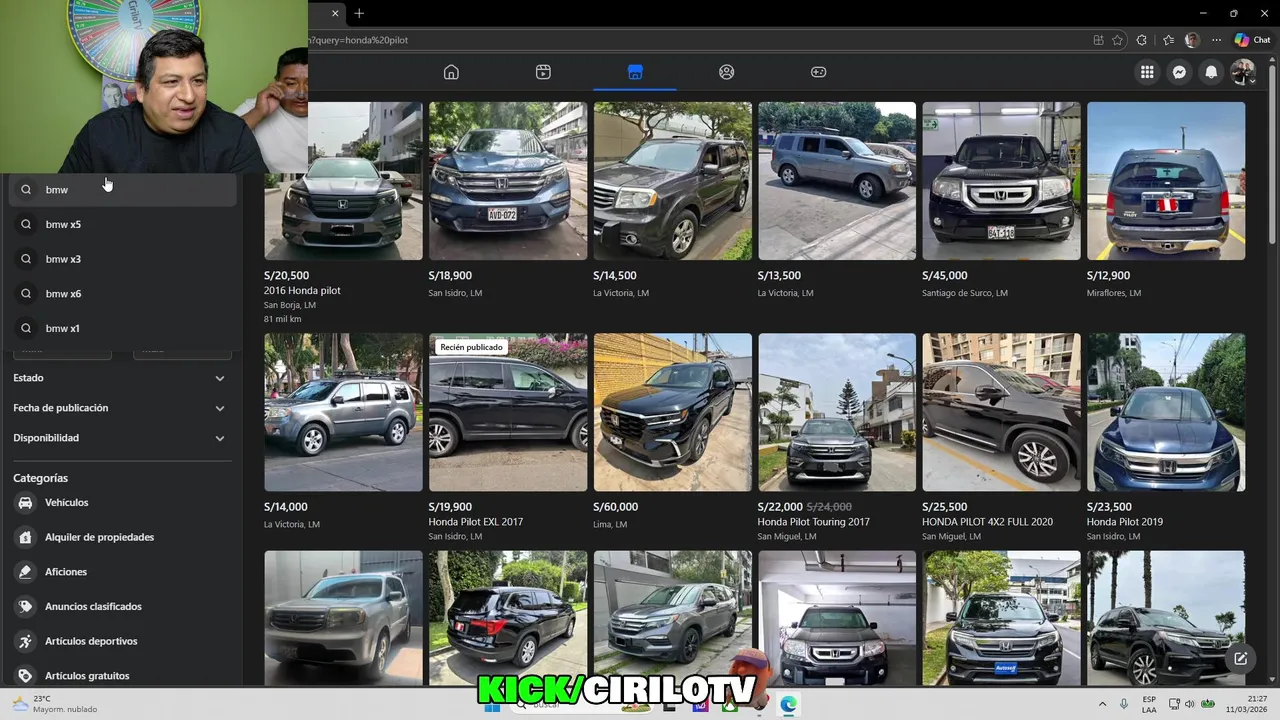The height and width of the screenshot is (720, 1280).
Task: Select the "bmw x3" search suggestion
Action: [x=123, y=259]
